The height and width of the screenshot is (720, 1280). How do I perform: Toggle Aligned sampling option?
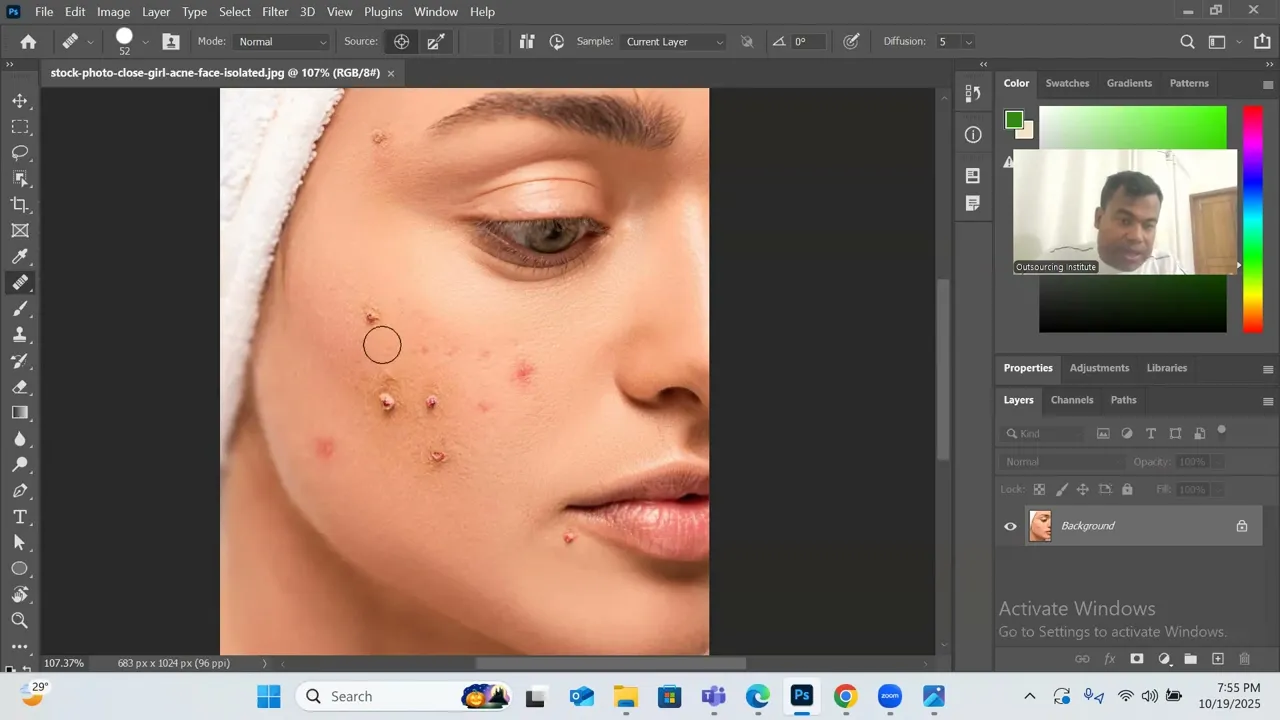tap(527, 42)
